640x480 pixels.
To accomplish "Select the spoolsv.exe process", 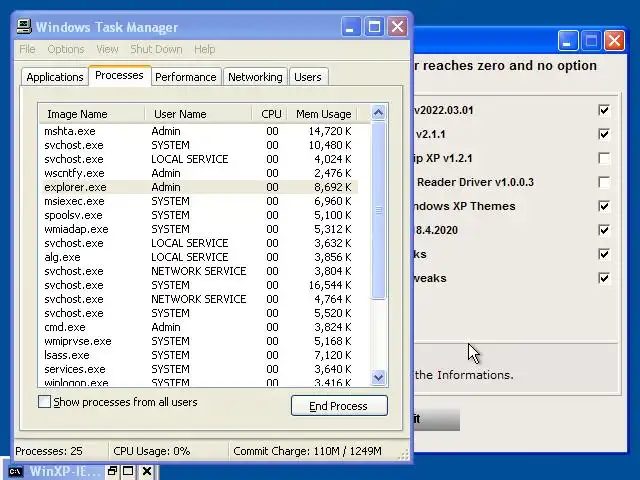I will coord(200,215).
